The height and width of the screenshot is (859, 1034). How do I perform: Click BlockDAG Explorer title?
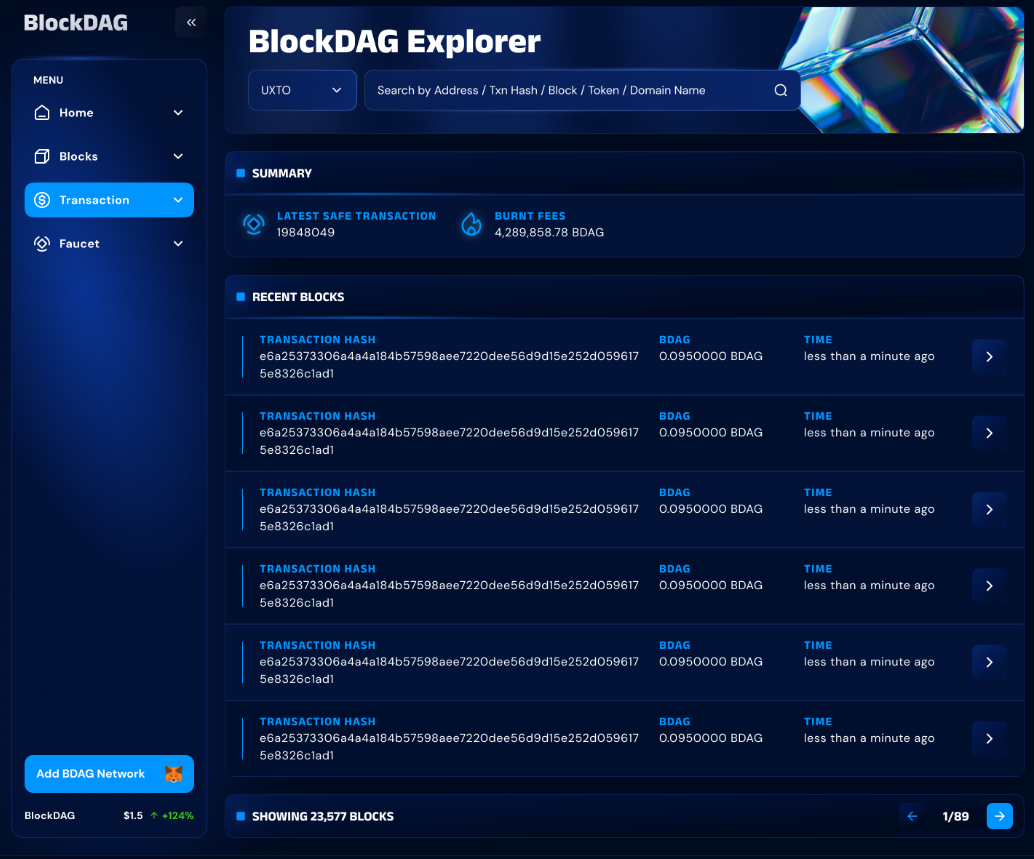tap(394, 41)
